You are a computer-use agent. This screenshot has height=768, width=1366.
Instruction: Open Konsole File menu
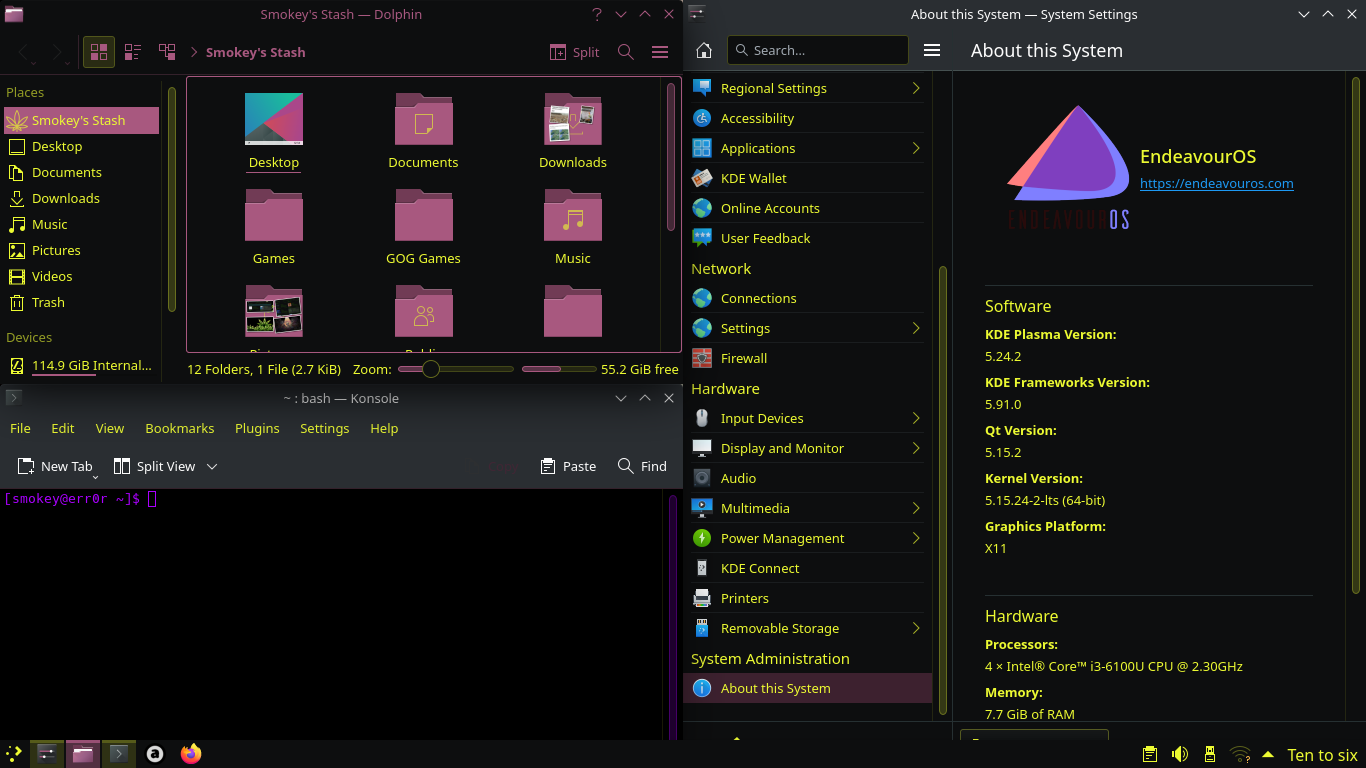click(x=20, y=428)
